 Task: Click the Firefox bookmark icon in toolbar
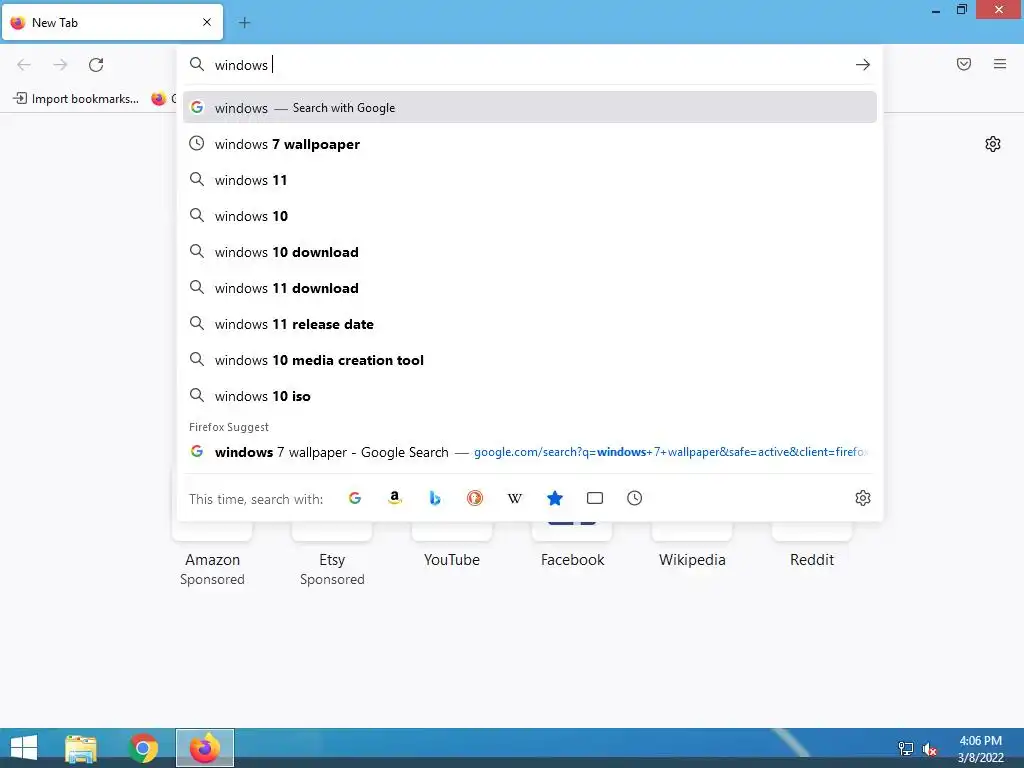(158, 99)
